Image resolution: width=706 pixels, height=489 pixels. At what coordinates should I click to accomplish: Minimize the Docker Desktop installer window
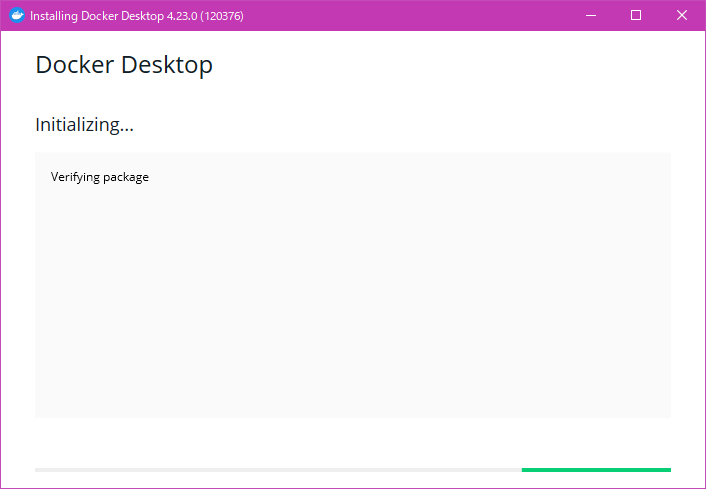tap(591, 15)
